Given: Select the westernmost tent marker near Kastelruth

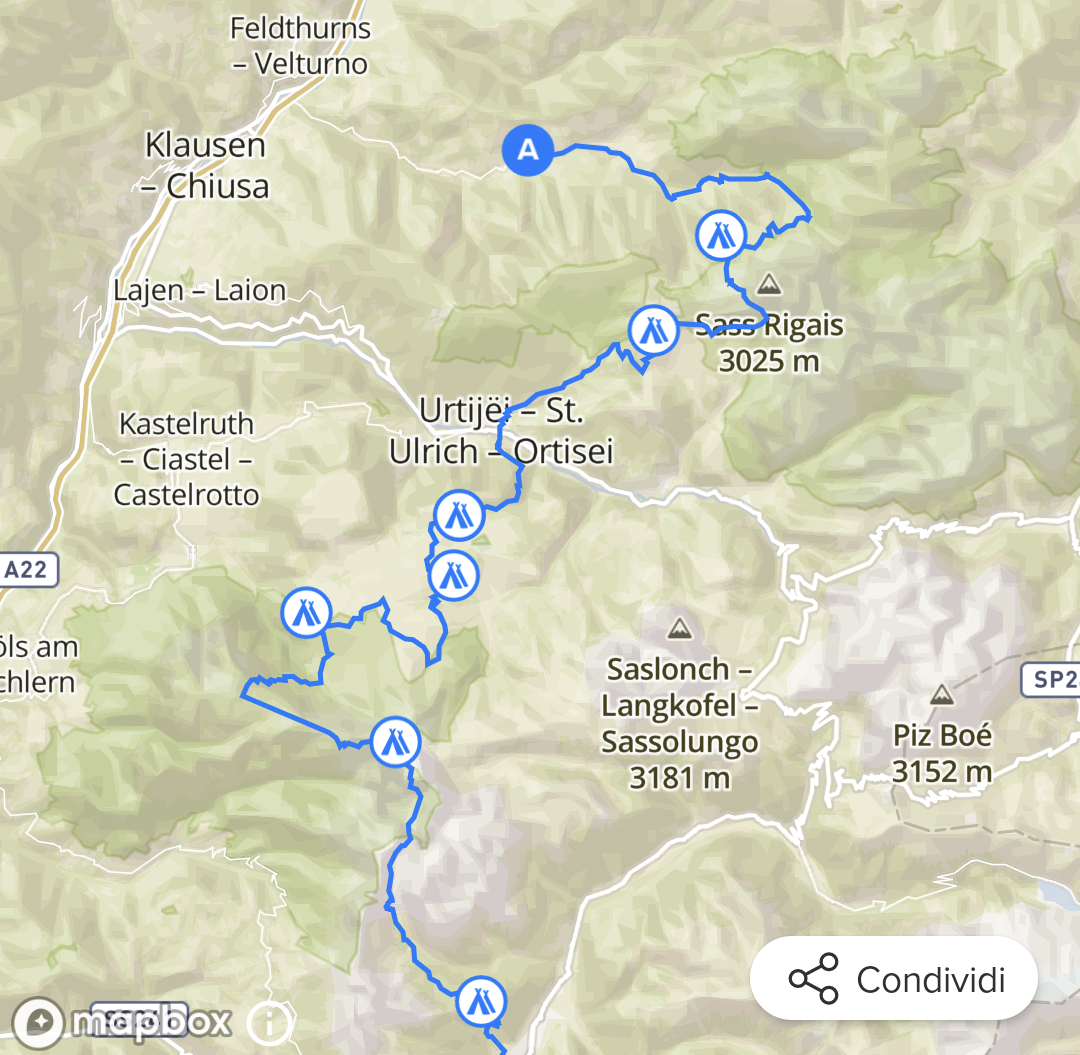Looking at the screenshot, I should point(307,612).
